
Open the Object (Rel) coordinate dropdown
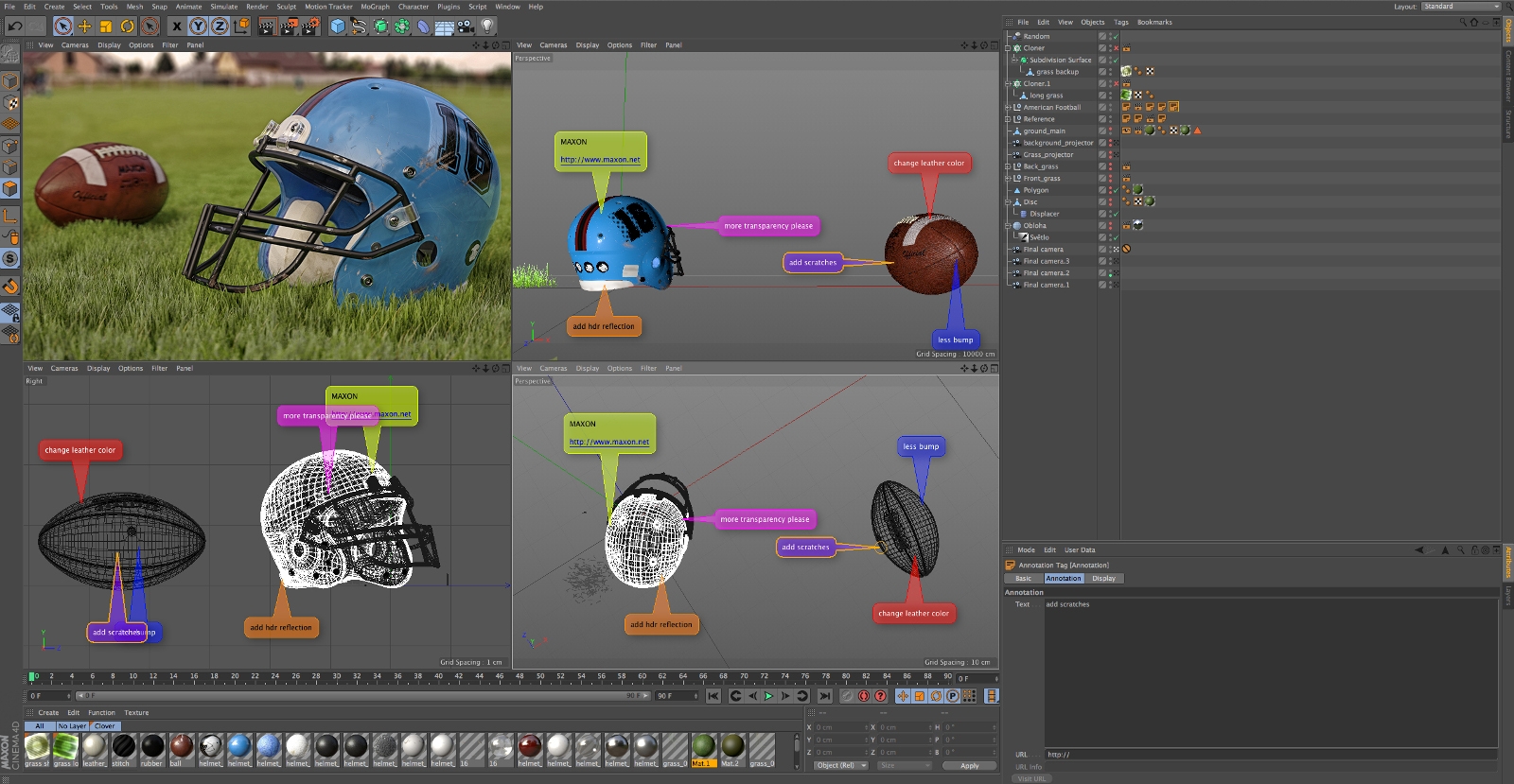(842, 765)
